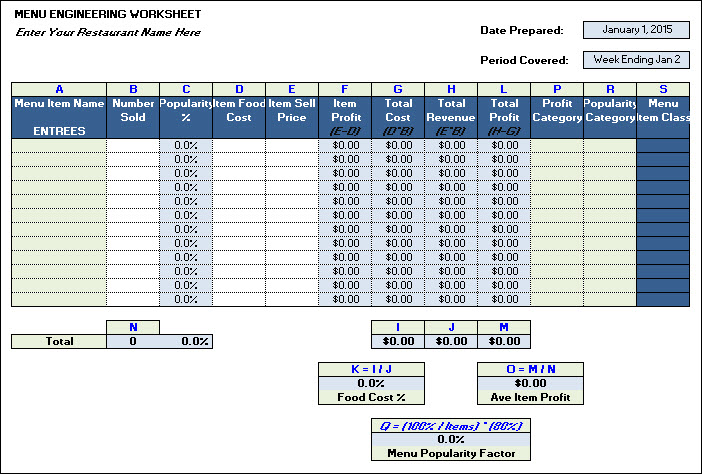Click the MENU ENGINEERING WORKSHEET title
The width and height of the screenshot is (702, 474).
108,14
